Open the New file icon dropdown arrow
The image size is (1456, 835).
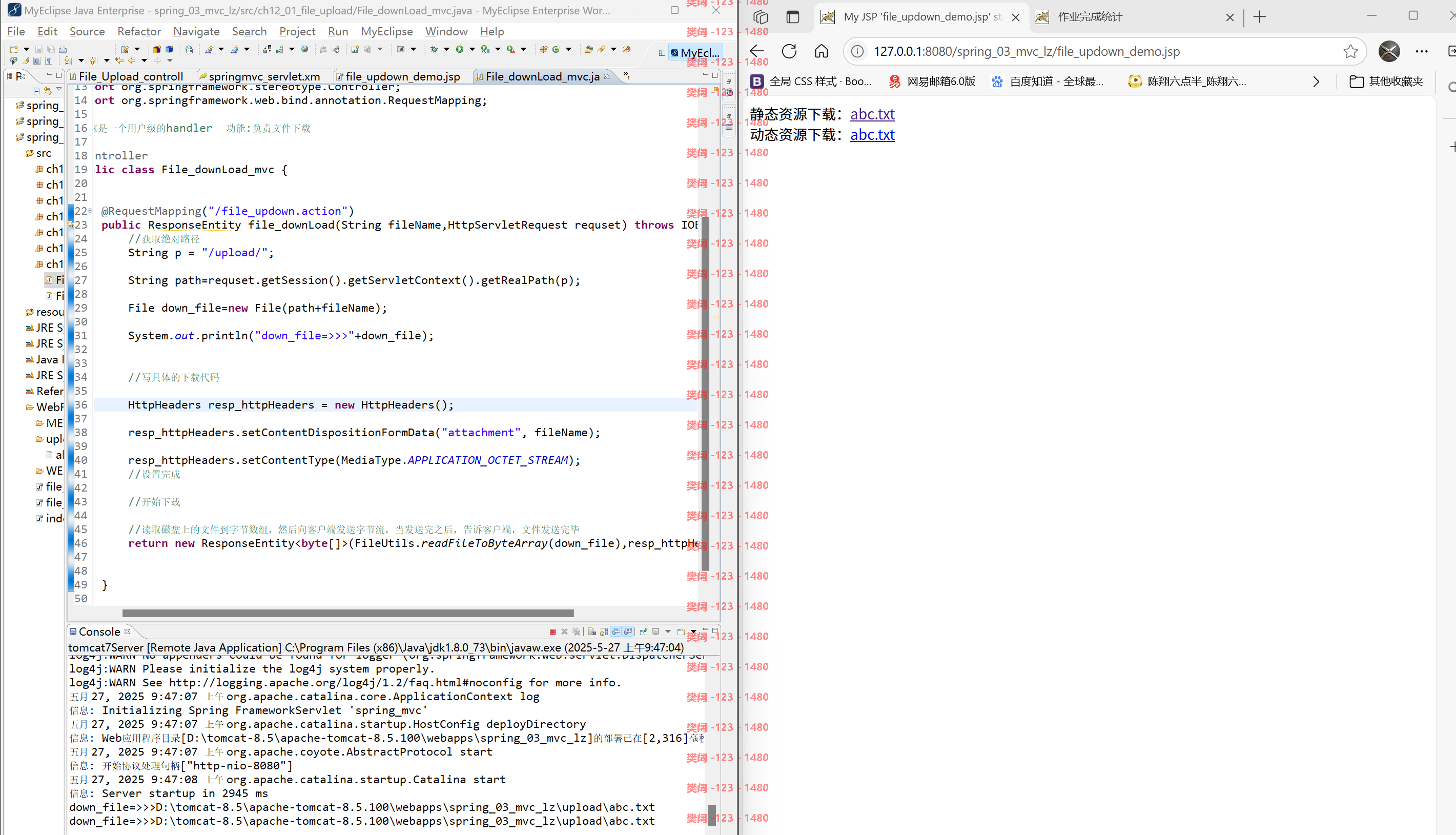[x=26, y=49]
